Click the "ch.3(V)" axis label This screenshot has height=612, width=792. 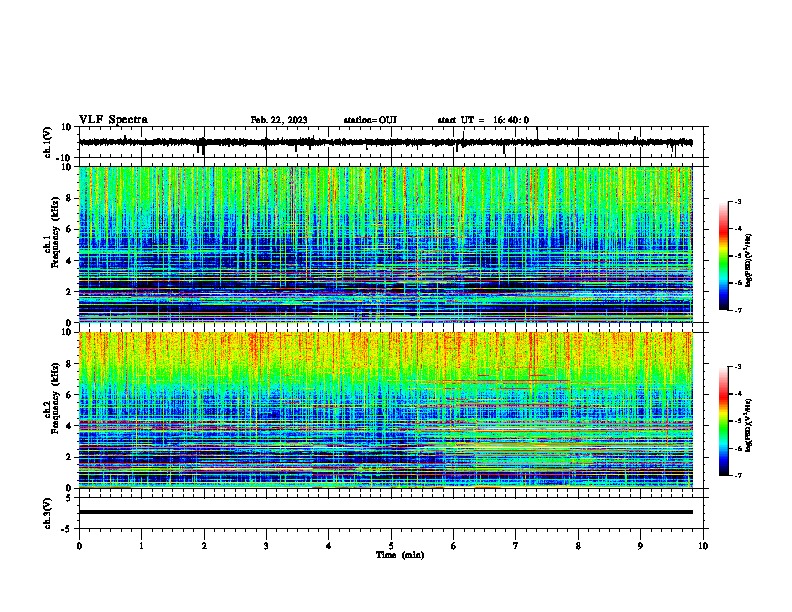point(47,513)
